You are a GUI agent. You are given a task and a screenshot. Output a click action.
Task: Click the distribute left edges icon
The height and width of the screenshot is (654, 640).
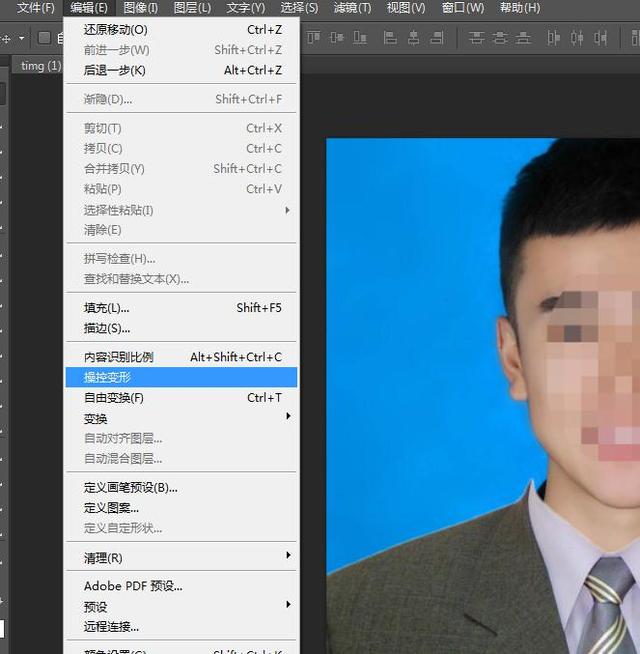pyautogui.click(x=553, y=38)
